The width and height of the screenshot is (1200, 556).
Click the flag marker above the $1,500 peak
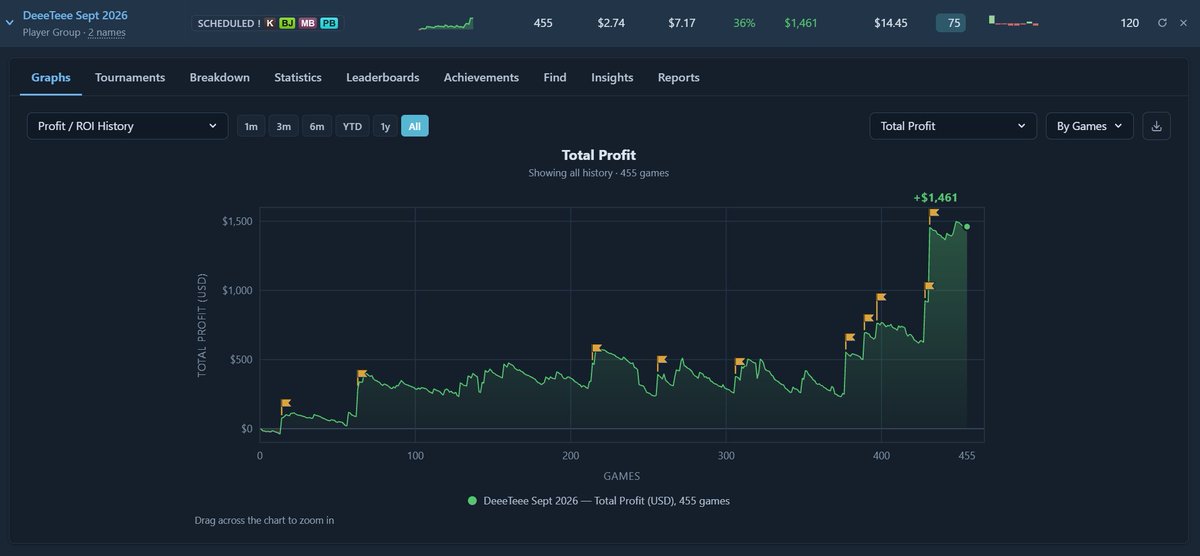click(934, 213)
